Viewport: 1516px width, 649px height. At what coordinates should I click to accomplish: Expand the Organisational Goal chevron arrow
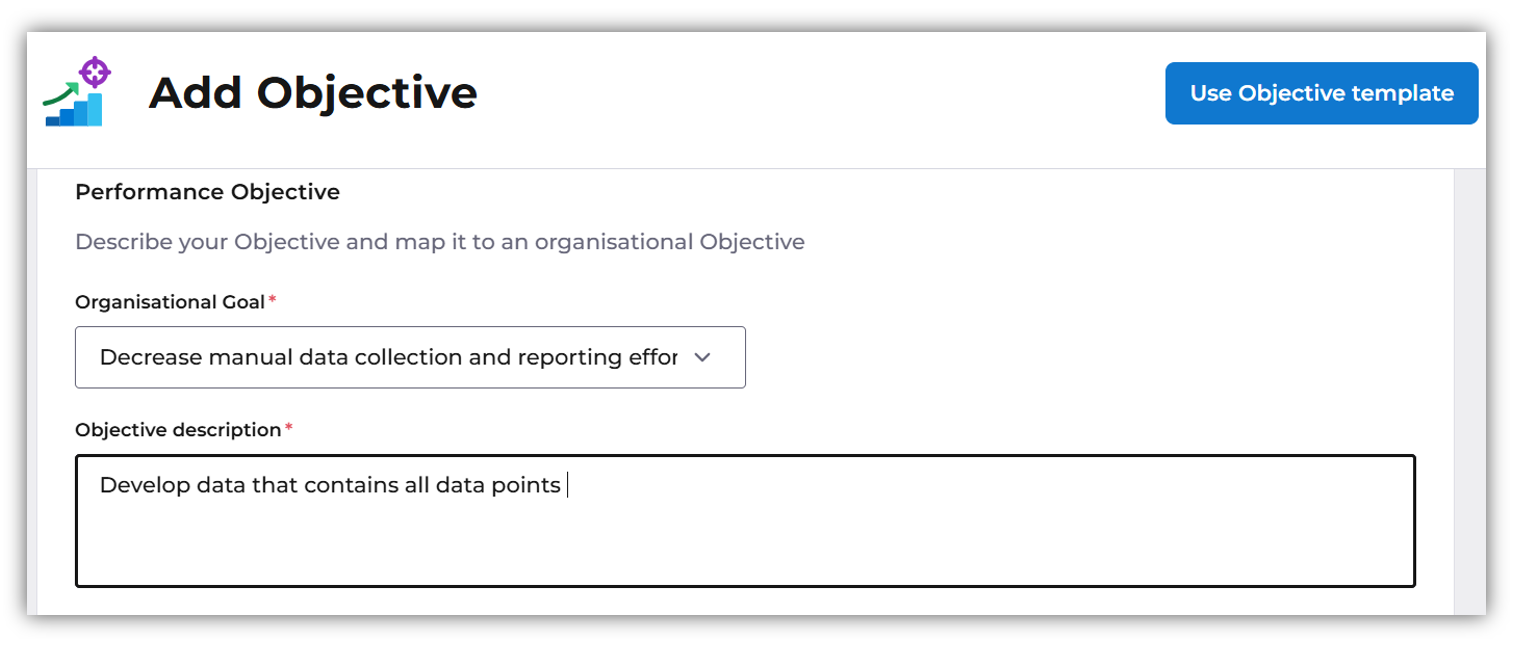(702, 357)
